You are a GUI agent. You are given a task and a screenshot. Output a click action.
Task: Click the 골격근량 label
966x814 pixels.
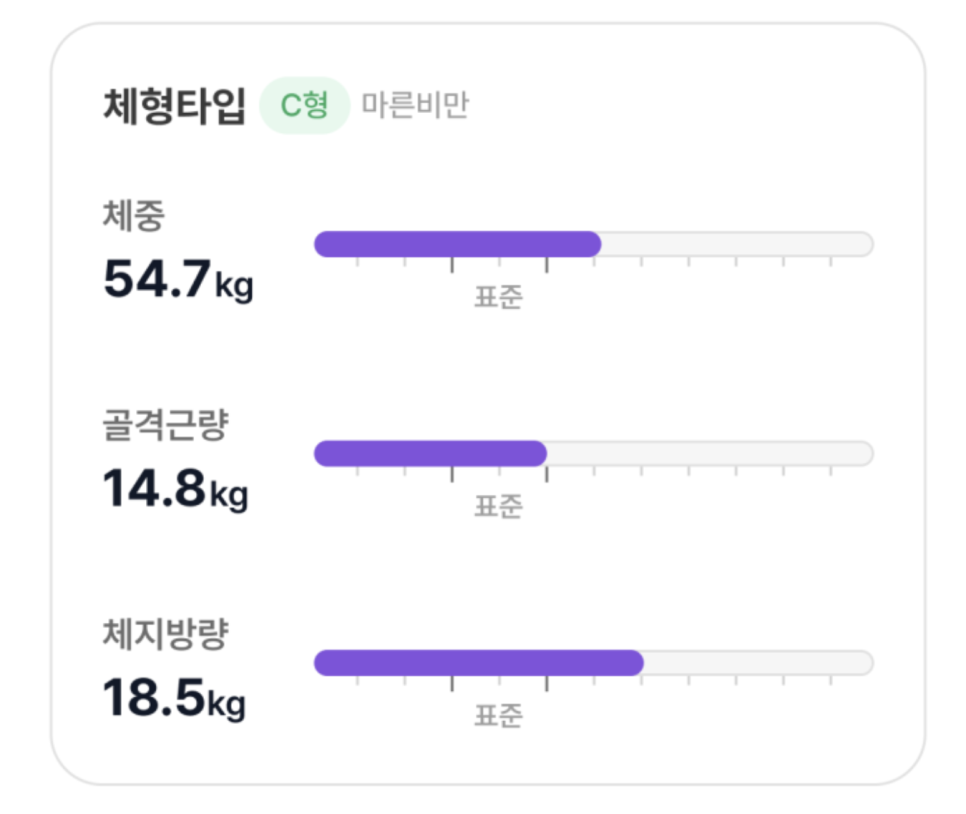click(x=165, y=425)
